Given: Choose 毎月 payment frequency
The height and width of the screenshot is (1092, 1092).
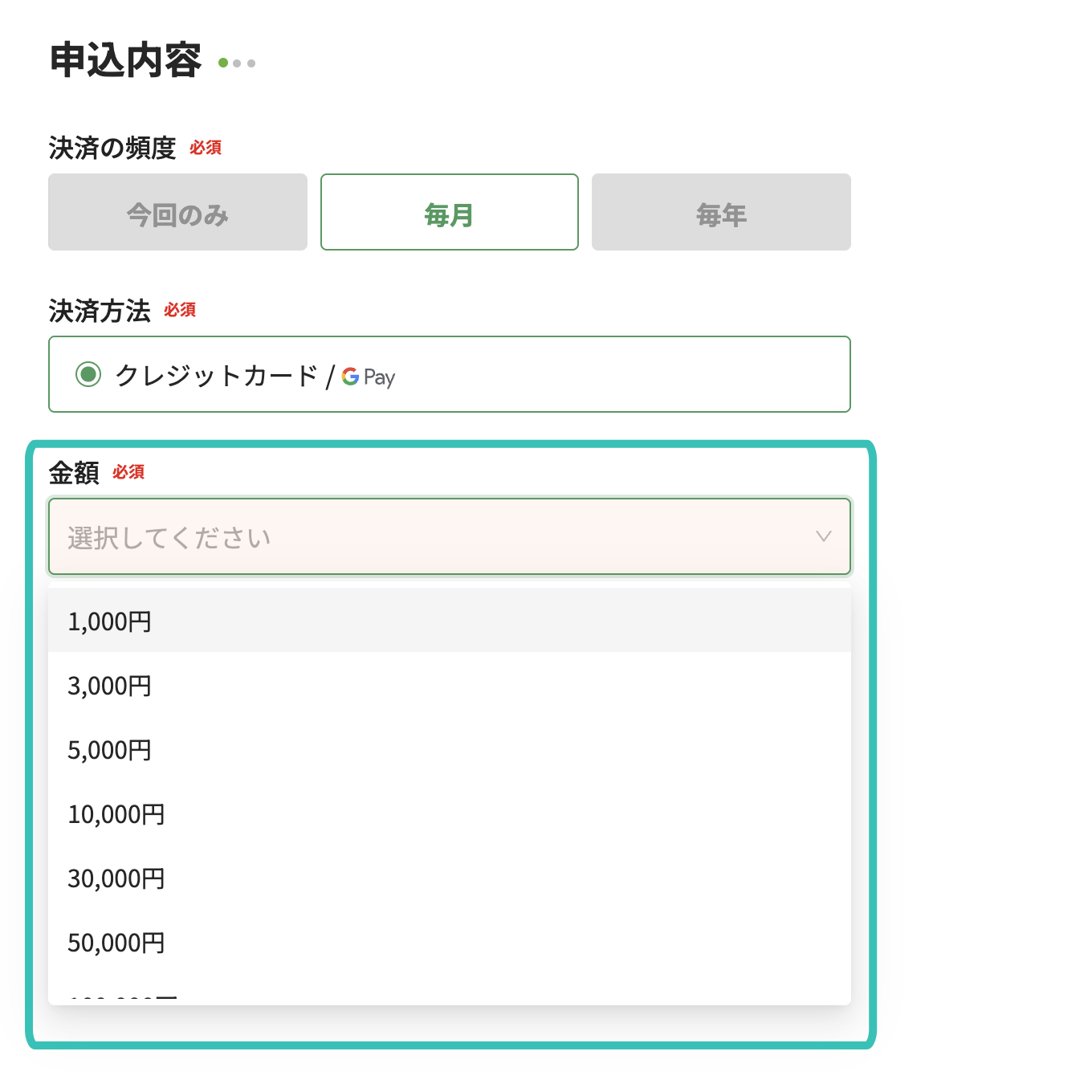Looking at the screenshot, I should 449,213.
